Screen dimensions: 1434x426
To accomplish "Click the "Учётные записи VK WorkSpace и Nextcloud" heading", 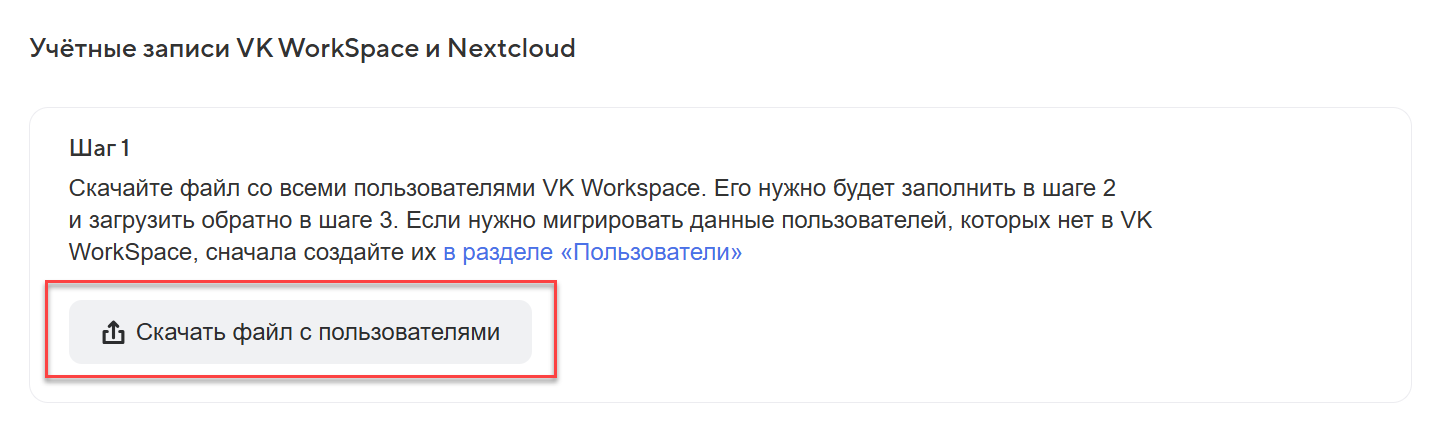I will pyautogui.click(x=302, y=48).
